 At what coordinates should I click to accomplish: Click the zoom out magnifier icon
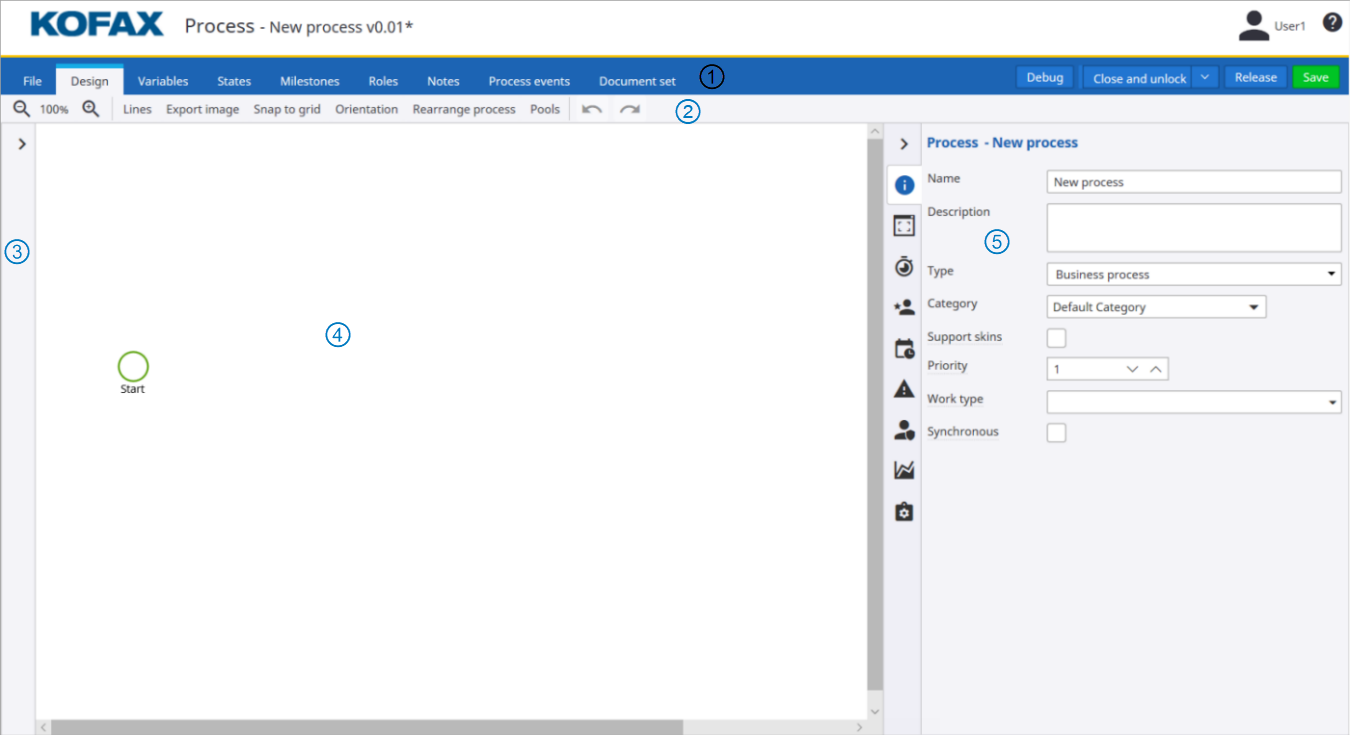click(21, 109)
